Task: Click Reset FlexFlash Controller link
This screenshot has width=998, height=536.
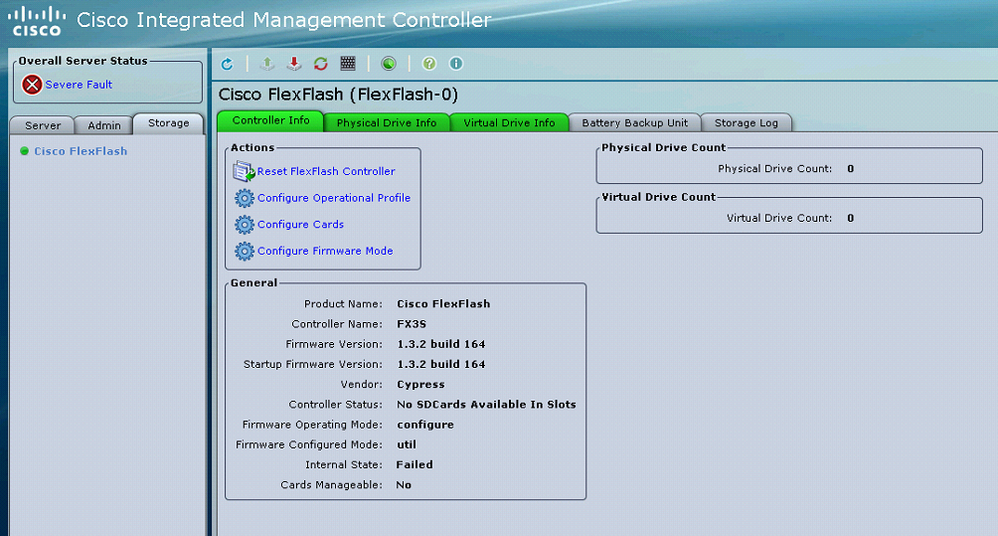Action: click(x=326, y=171)
